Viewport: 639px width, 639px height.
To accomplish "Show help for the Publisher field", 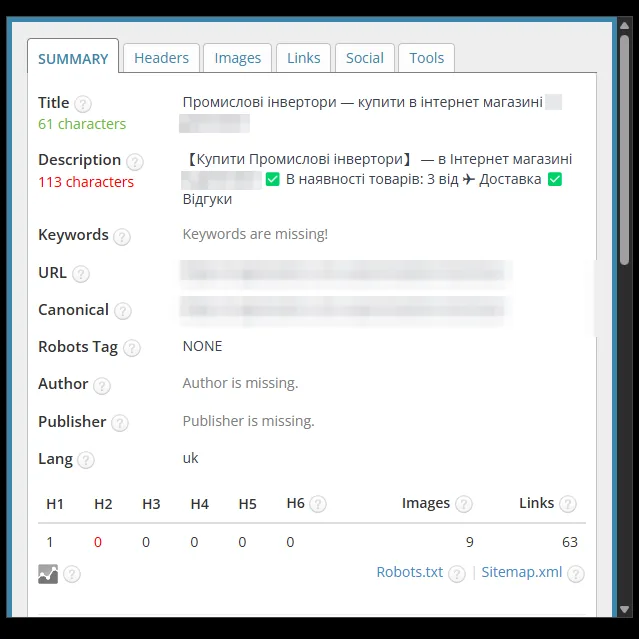I will coord(120,423).
